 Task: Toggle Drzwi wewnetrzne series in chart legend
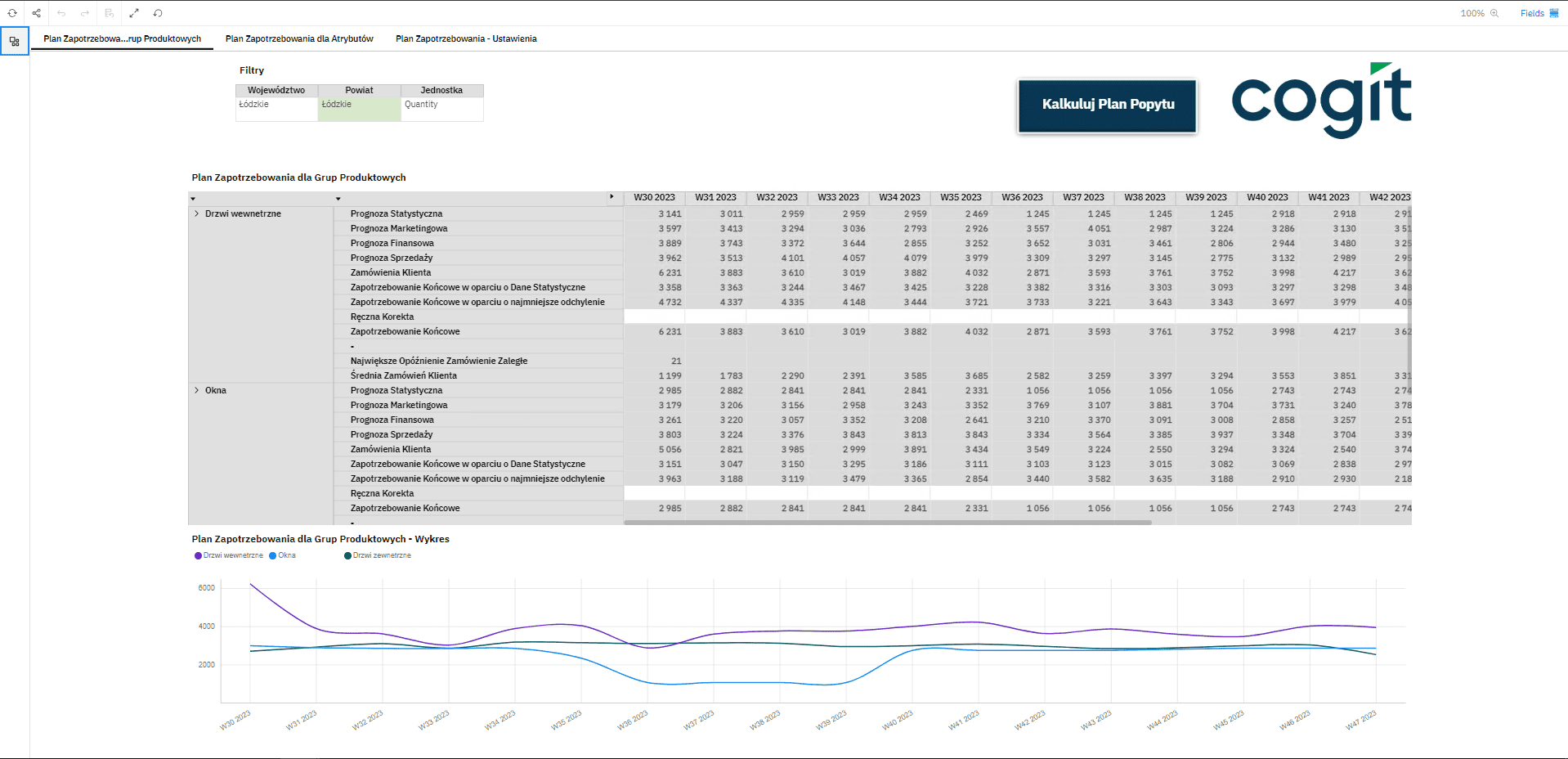pos(232,555)
